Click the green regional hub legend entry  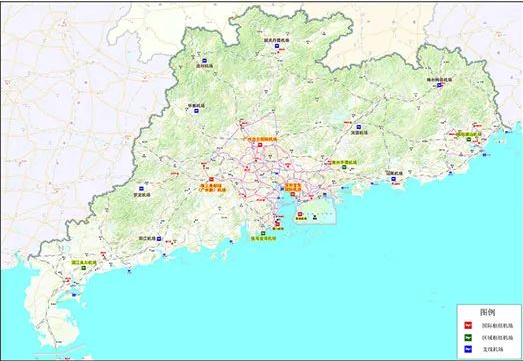tap(489, 337)
